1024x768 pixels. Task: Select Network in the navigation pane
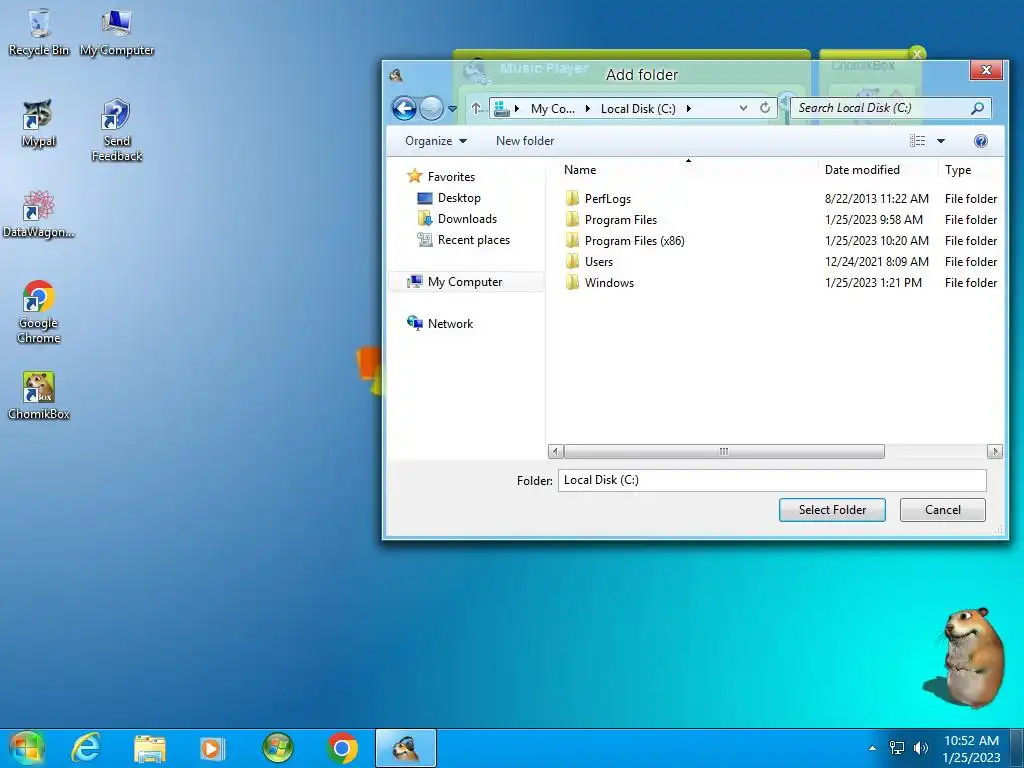coord(440,323)
